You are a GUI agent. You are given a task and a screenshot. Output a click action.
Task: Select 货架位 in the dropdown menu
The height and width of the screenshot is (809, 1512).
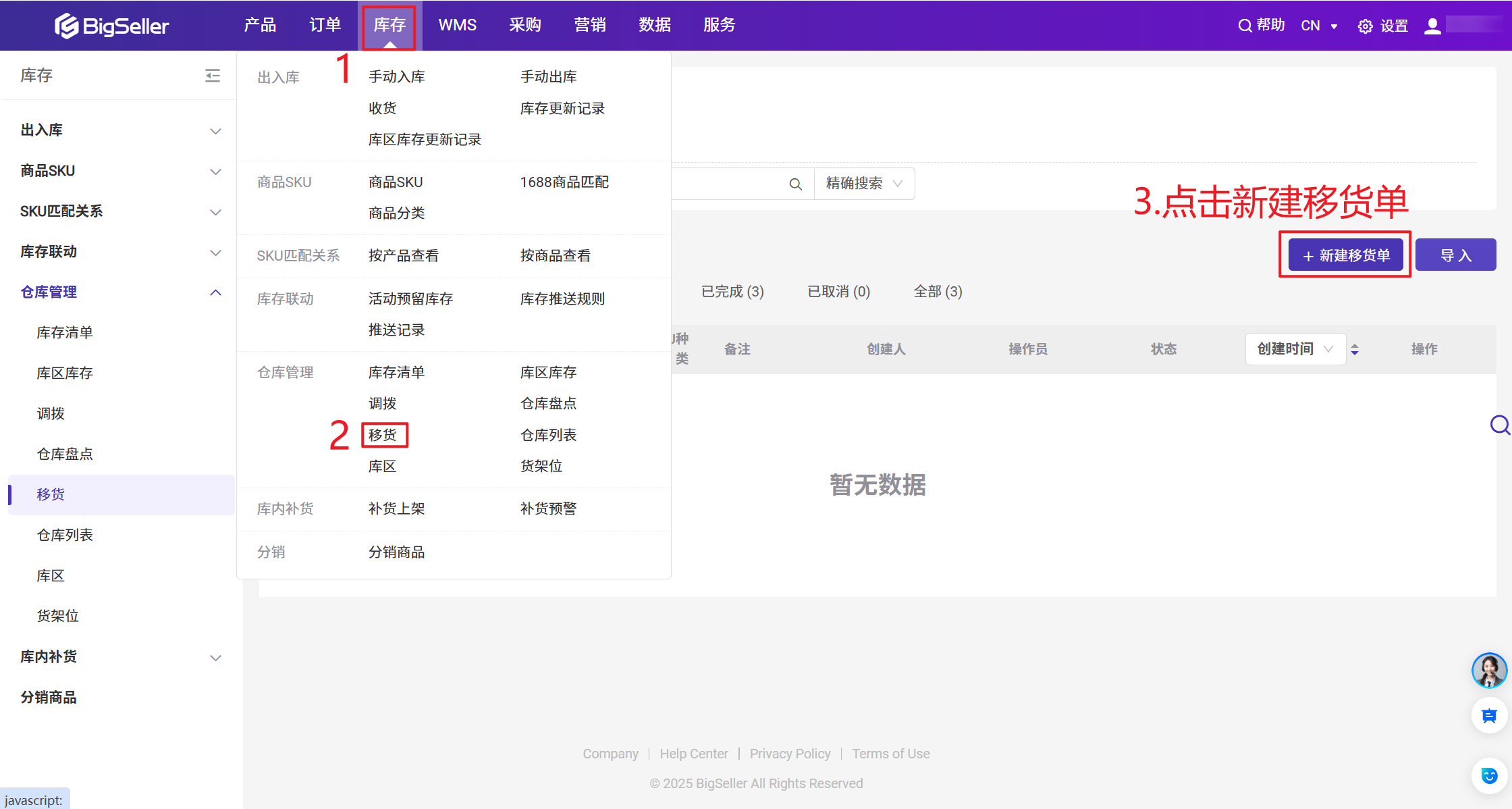click(x=541, y=466)
